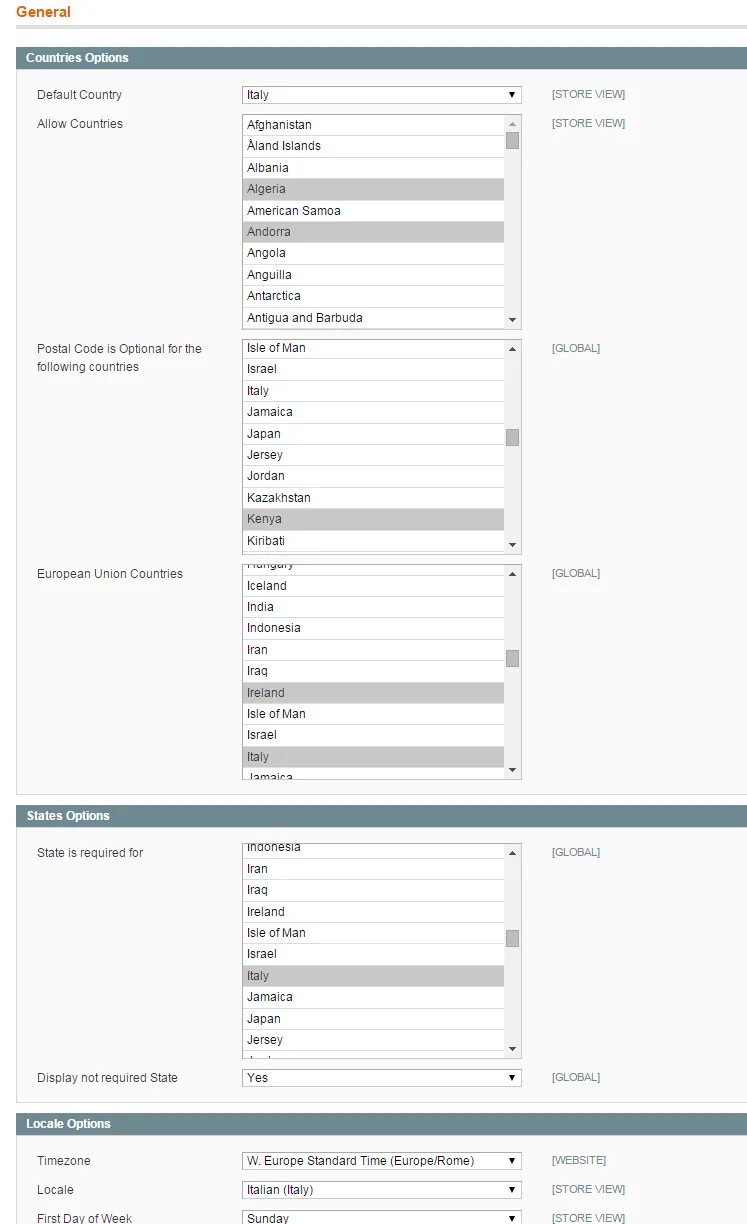Viewport: 747px width, 1224px height.
Task: Select Jersey in Postal Code Optional list
Action: [373, 455]
